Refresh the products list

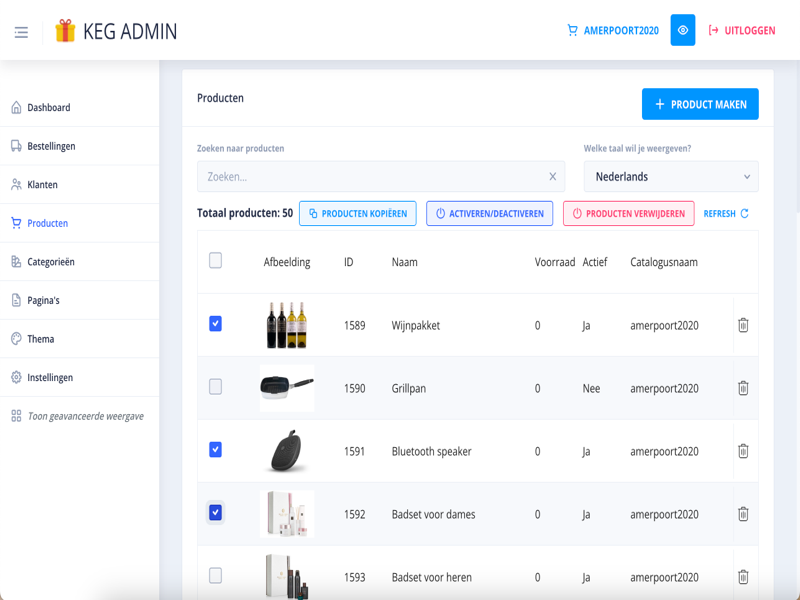(x=726, y=213)
